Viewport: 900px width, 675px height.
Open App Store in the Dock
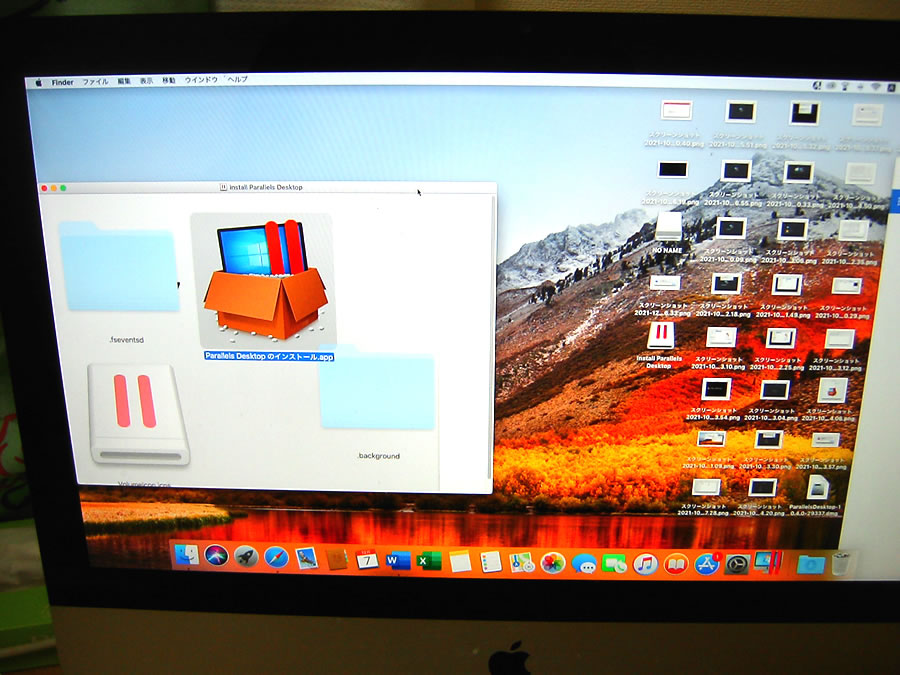(707, 565)
